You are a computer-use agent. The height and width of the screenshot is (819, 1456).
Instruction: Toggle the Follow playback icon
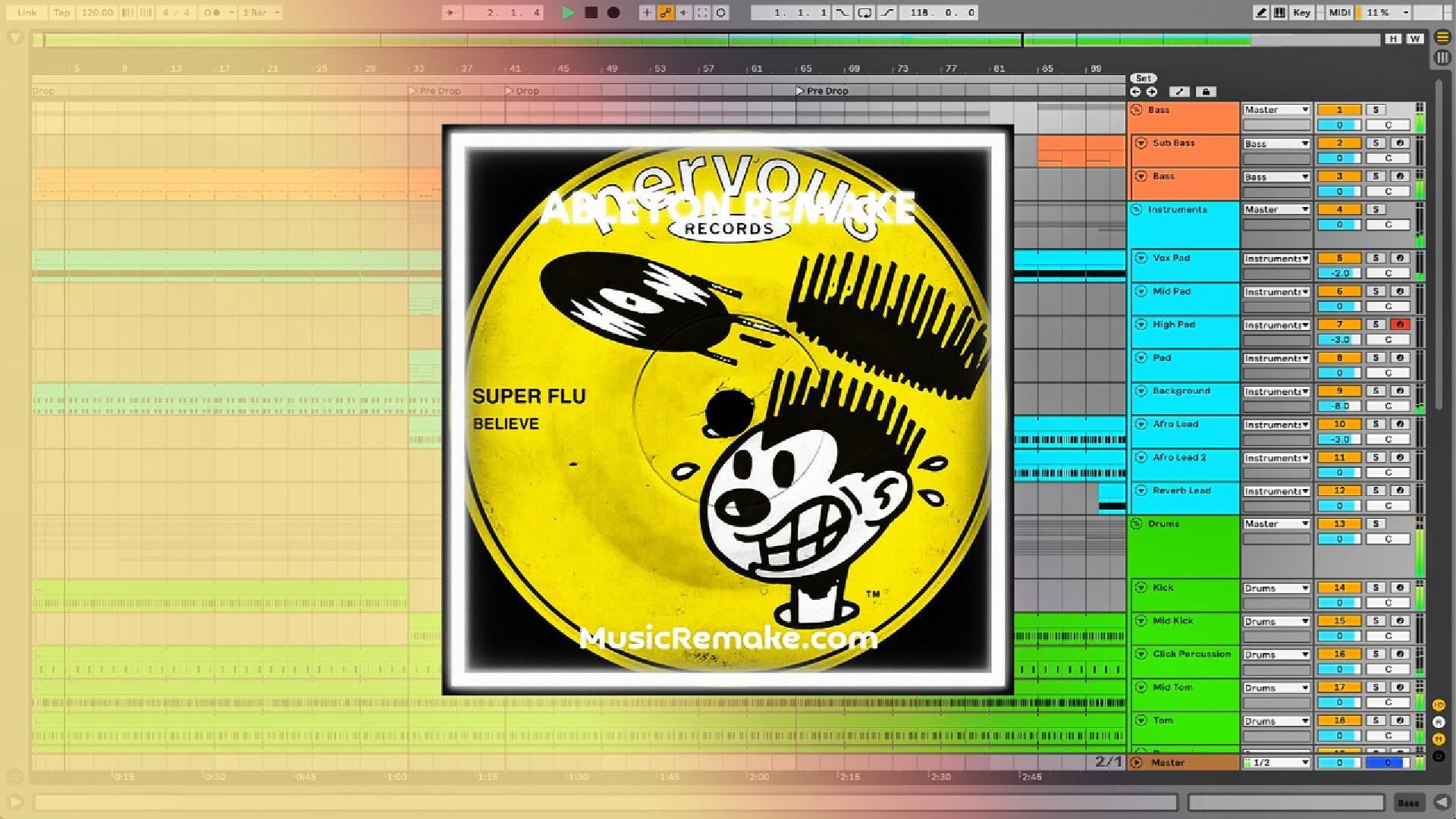point(452,12)
